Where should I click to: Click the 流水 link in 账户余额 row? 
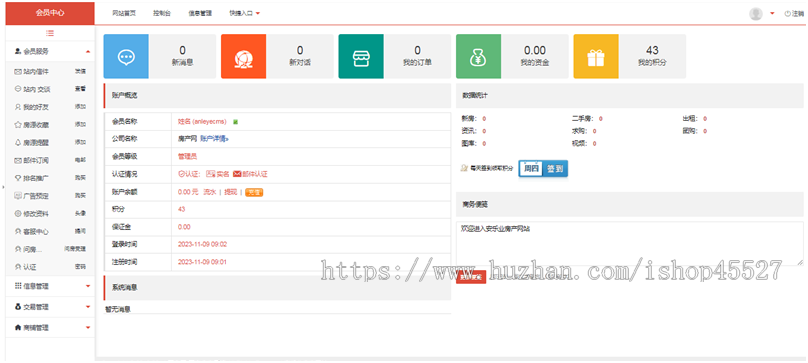coord(209,192)
